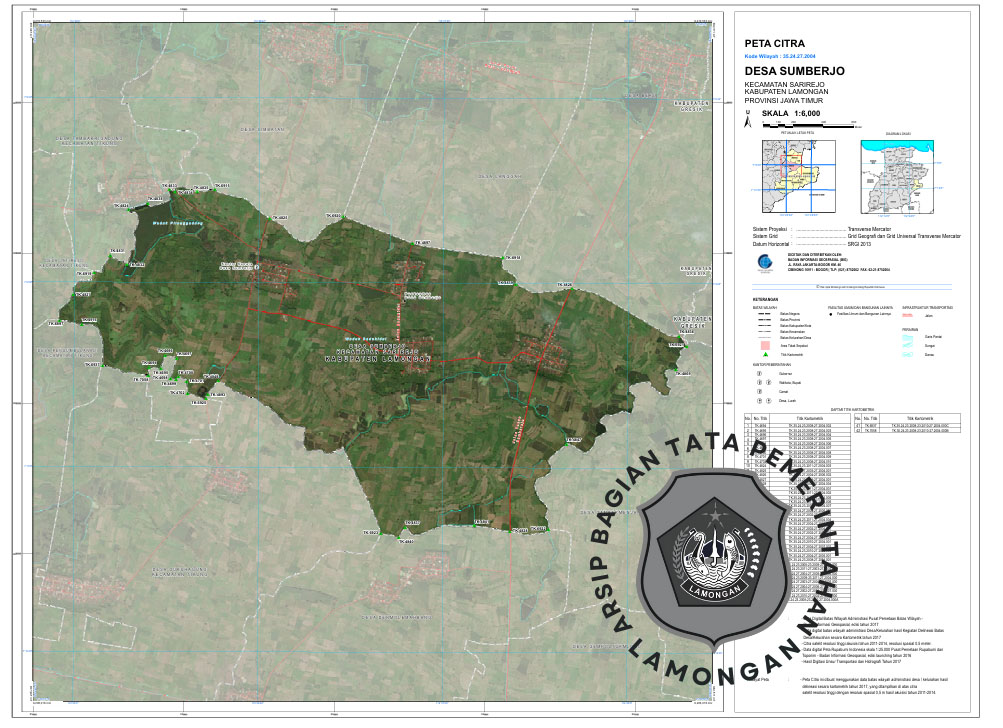This screenshot has width=1003, height=728.
Task: Click the Garis Pantai symbol in legend
Action: (x=909, y=336)
